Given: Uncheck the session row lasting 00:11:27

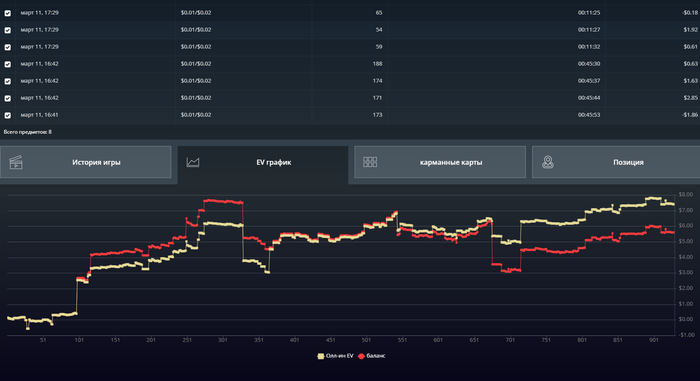Looking at the screenshot, I should (8, 30).
